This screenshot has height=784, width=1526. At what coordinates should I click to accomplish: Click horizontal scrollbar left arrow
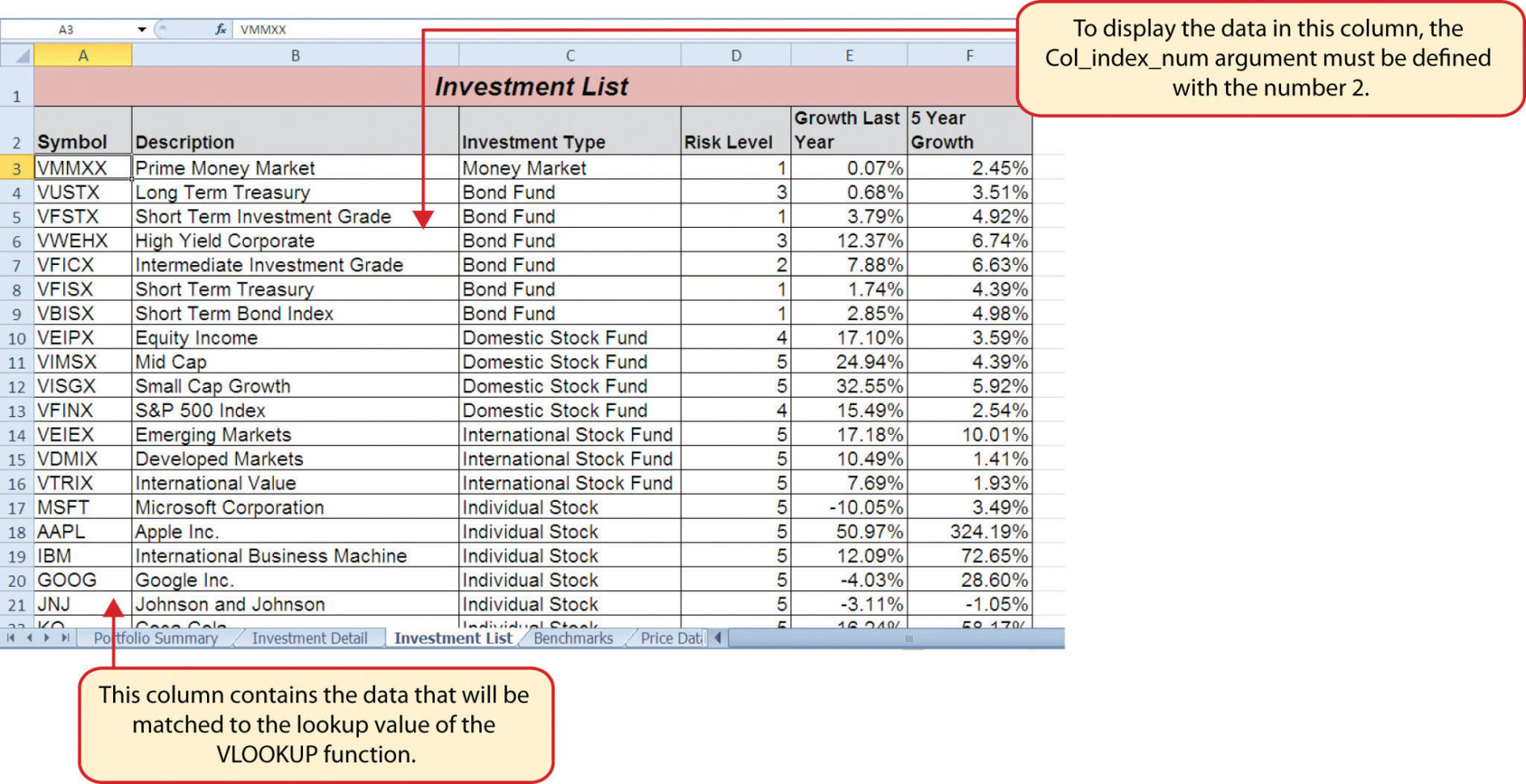click(x=718, y=638)
